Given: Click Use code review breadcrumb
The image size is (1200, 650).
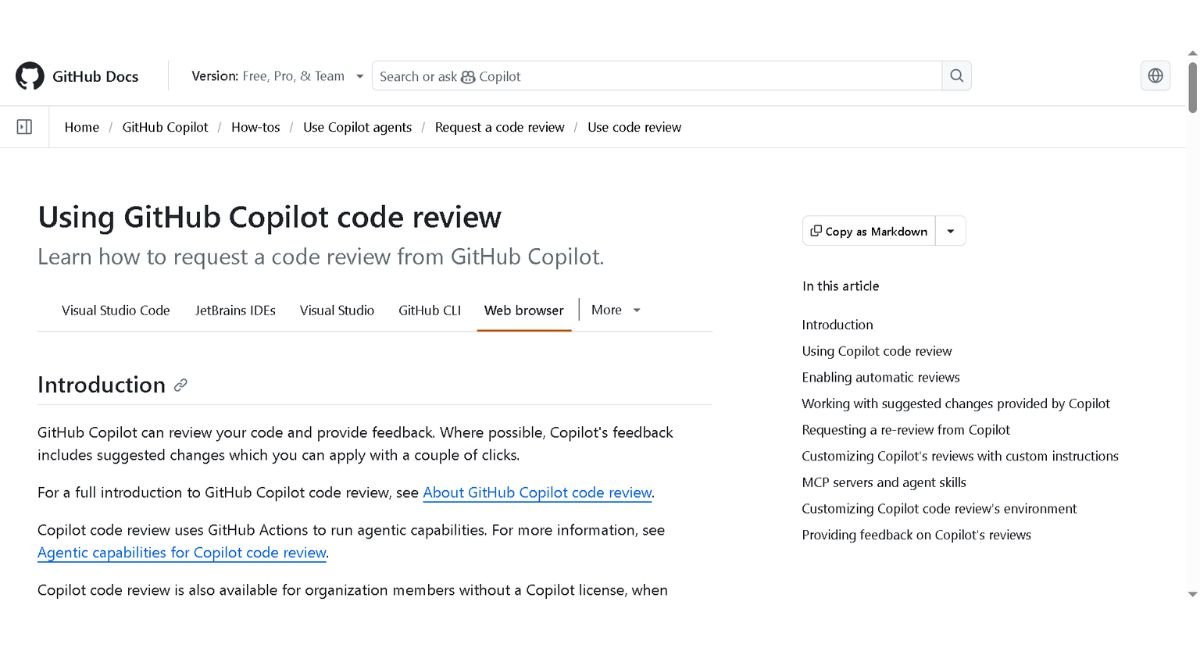Looking at the screenshot, I should click(x=634, y=127).
